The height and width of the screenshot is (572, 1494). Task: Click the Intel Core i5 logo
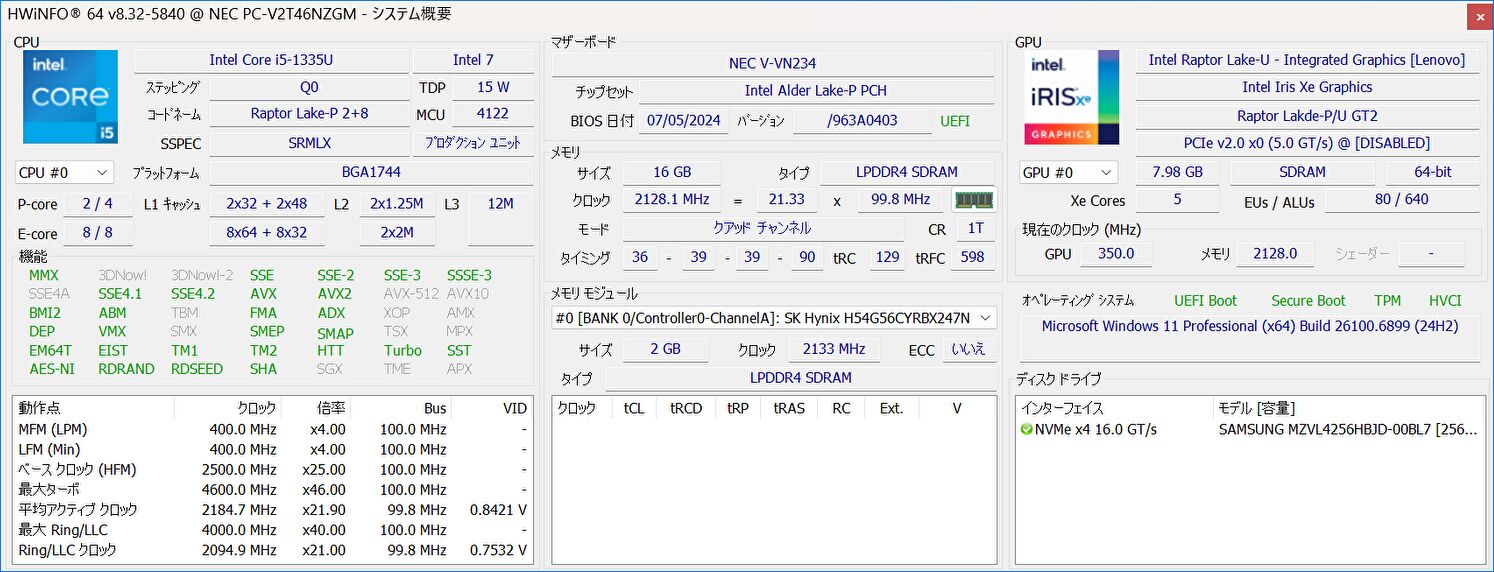(x=70, y=97)
